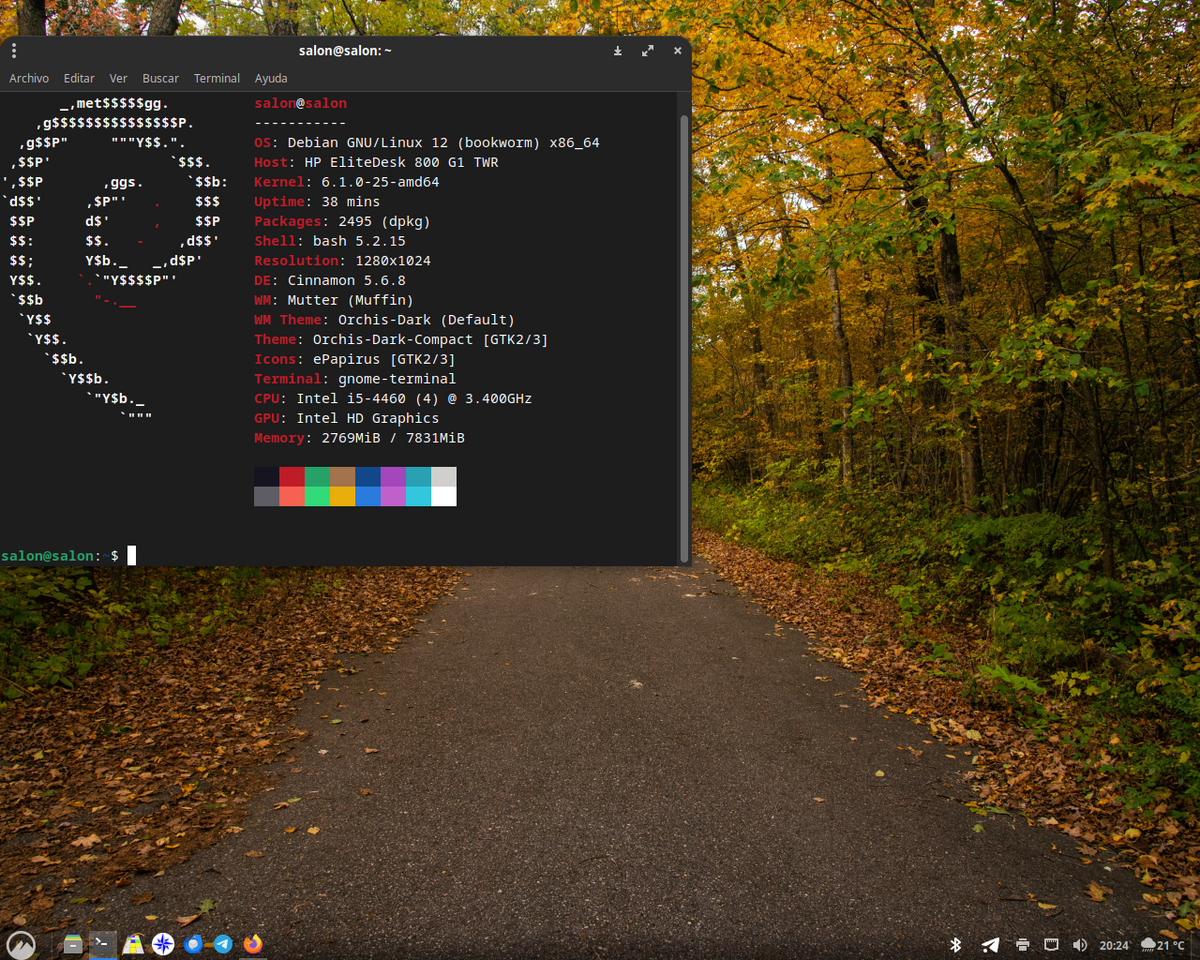Maximize the terminal with diagonal arrows icon
This screenshot has width=1200, height=960.
tap(647, 50)
